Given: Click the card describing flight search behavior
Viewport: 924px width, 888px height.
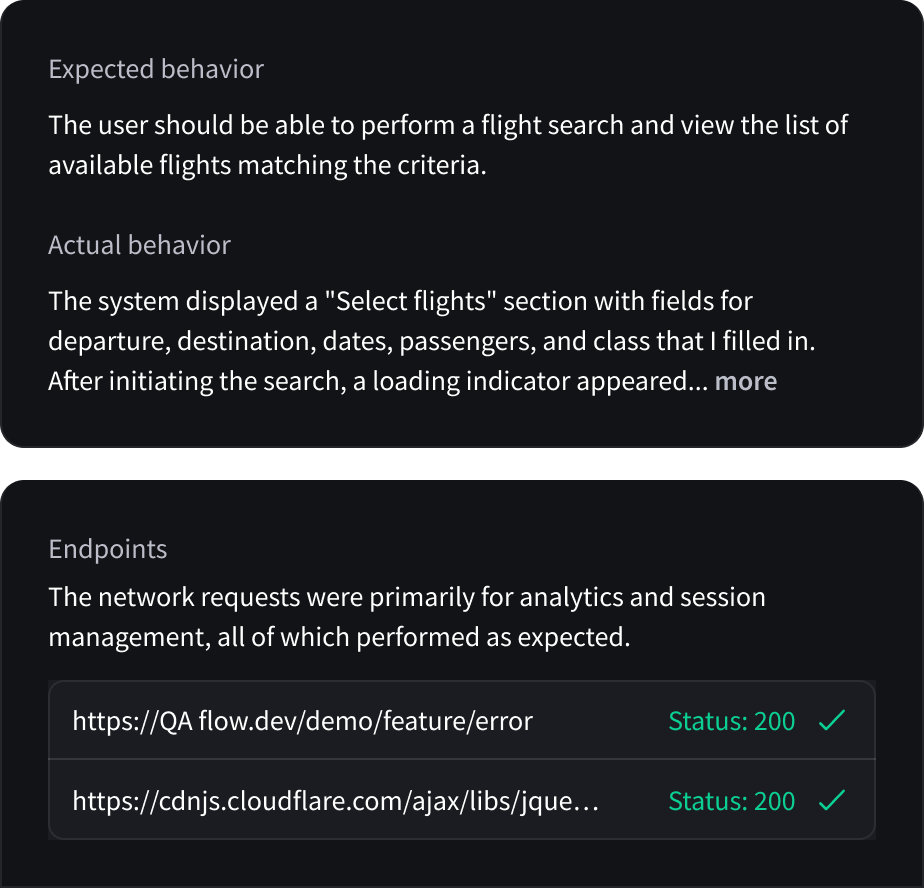Looking at the screenshot, I should pos(462,225).
